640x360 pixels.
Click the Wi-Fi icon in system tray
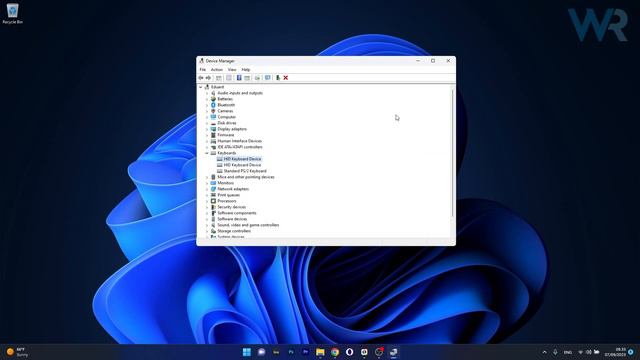(580, 352)
